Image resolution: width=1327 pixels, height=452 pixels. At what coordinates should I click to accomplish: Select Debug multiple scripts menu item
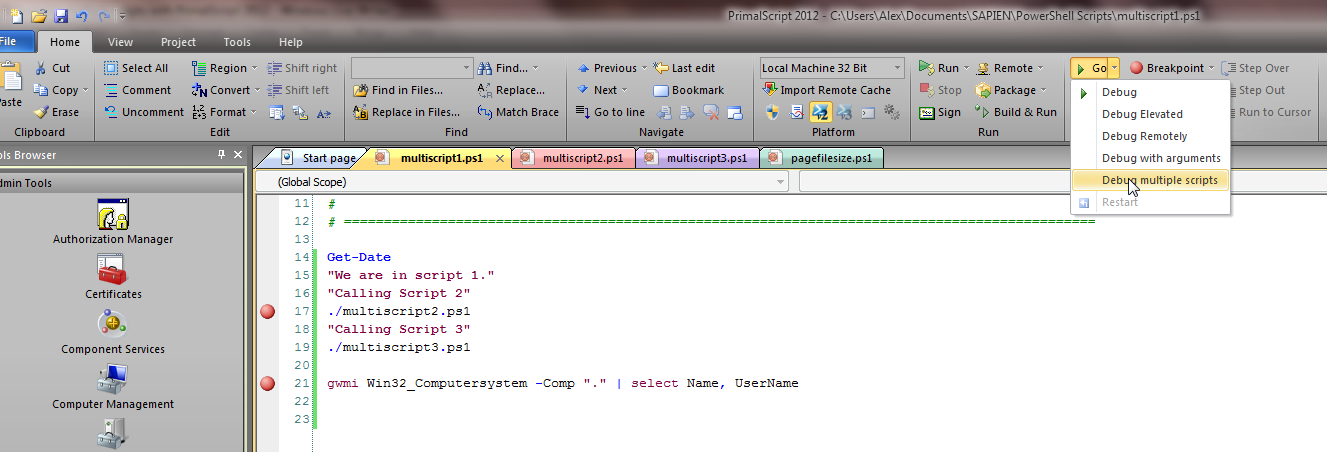pyautogui.click(x=1150, y=180)
